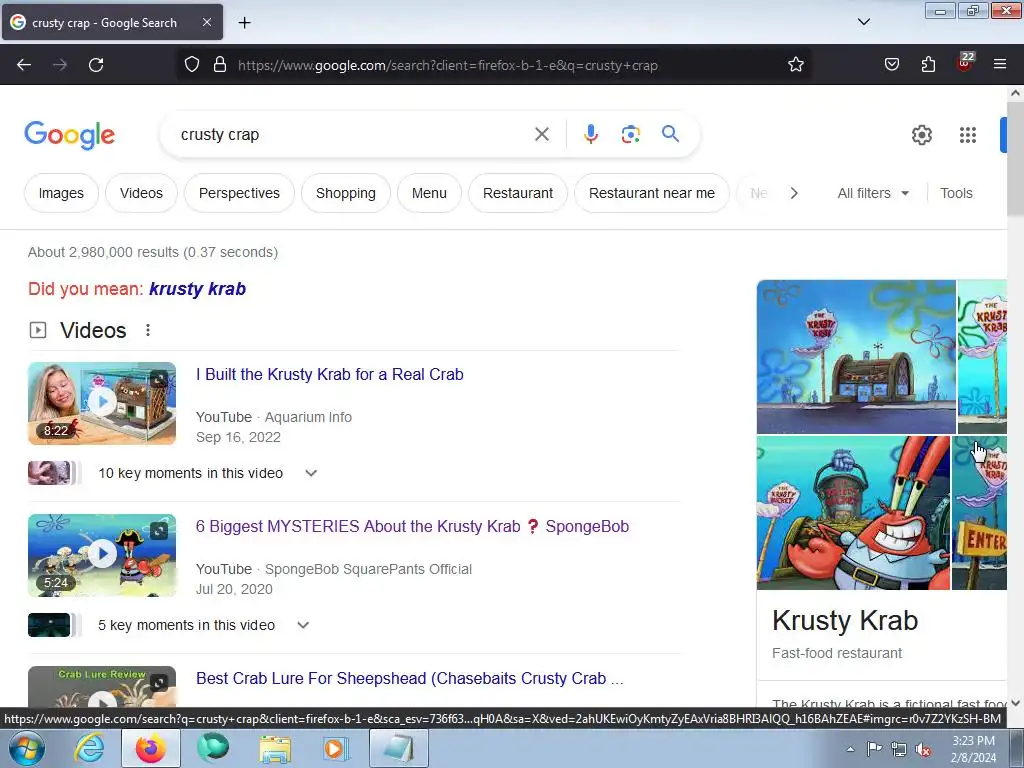Submit search with the magnifying glass icon
Image resolution: width=1024 pixels, height=768 pixels.
670,135
